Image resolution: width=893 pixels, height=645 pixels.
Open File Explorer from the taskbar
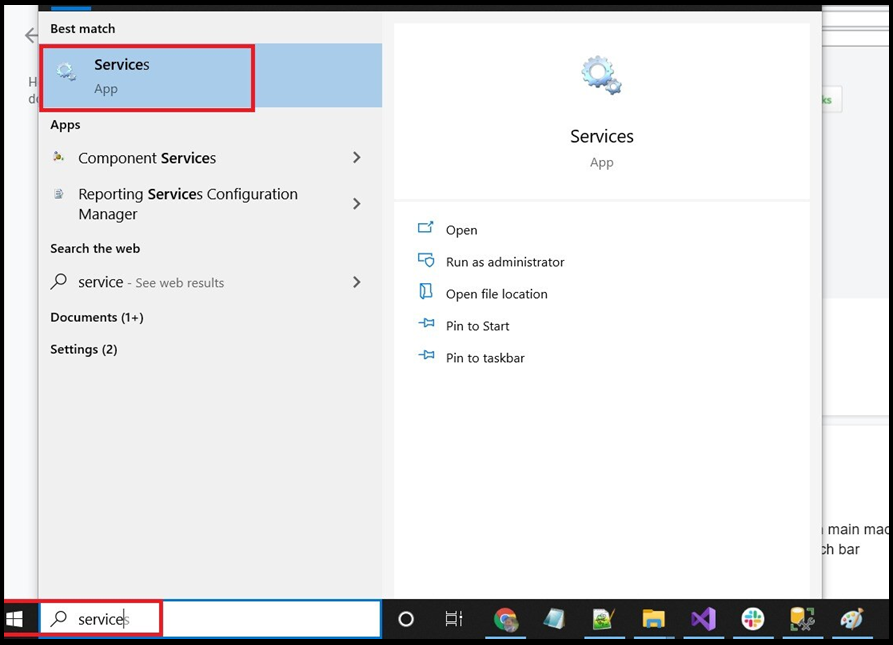[x=653, y=619]
